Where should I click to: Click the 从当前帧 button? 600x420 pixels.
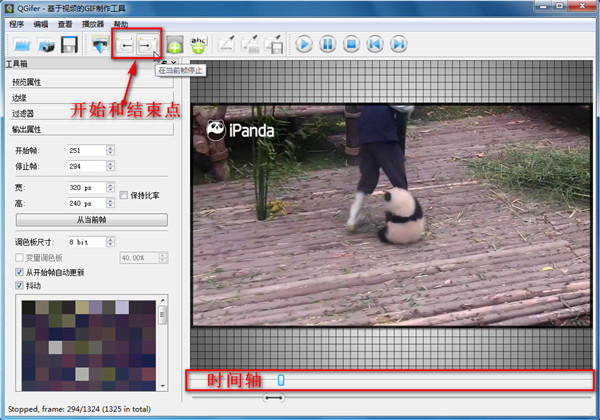point(90,219)
